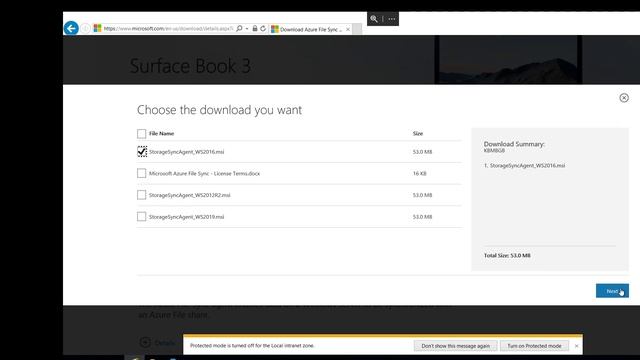Open a new tab button

357,29
